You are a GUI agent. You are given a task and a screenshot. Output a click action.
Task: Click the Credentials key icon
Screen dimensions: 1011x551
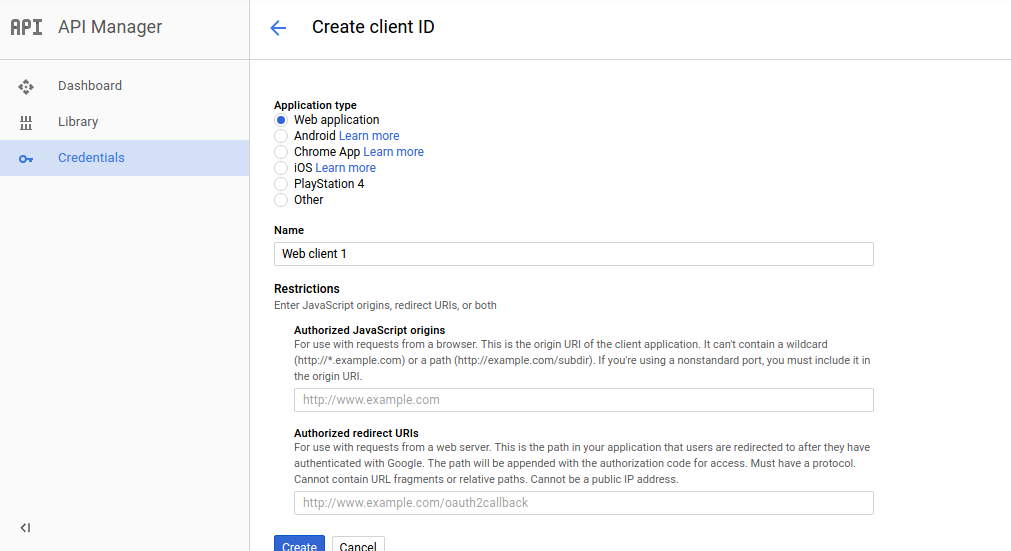(x=26, y=159)
